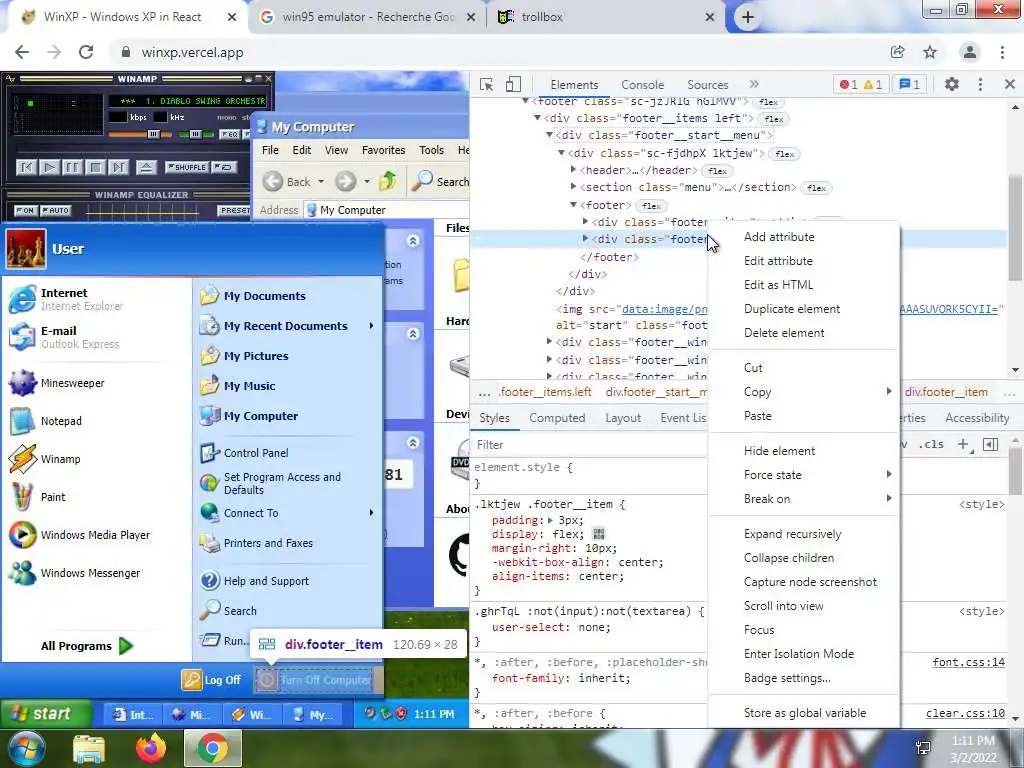
Task: Open the Break on submenu arrow
Action: [x=889, y=498]
